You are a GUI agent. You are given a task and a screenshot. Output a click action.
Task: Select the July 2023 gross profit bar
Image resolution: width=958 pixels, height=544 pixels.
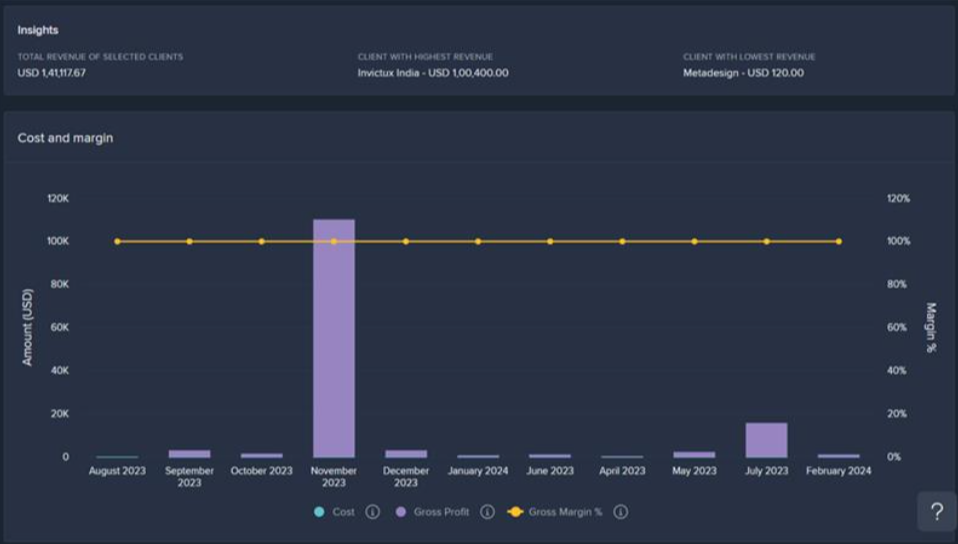[766, 440]
